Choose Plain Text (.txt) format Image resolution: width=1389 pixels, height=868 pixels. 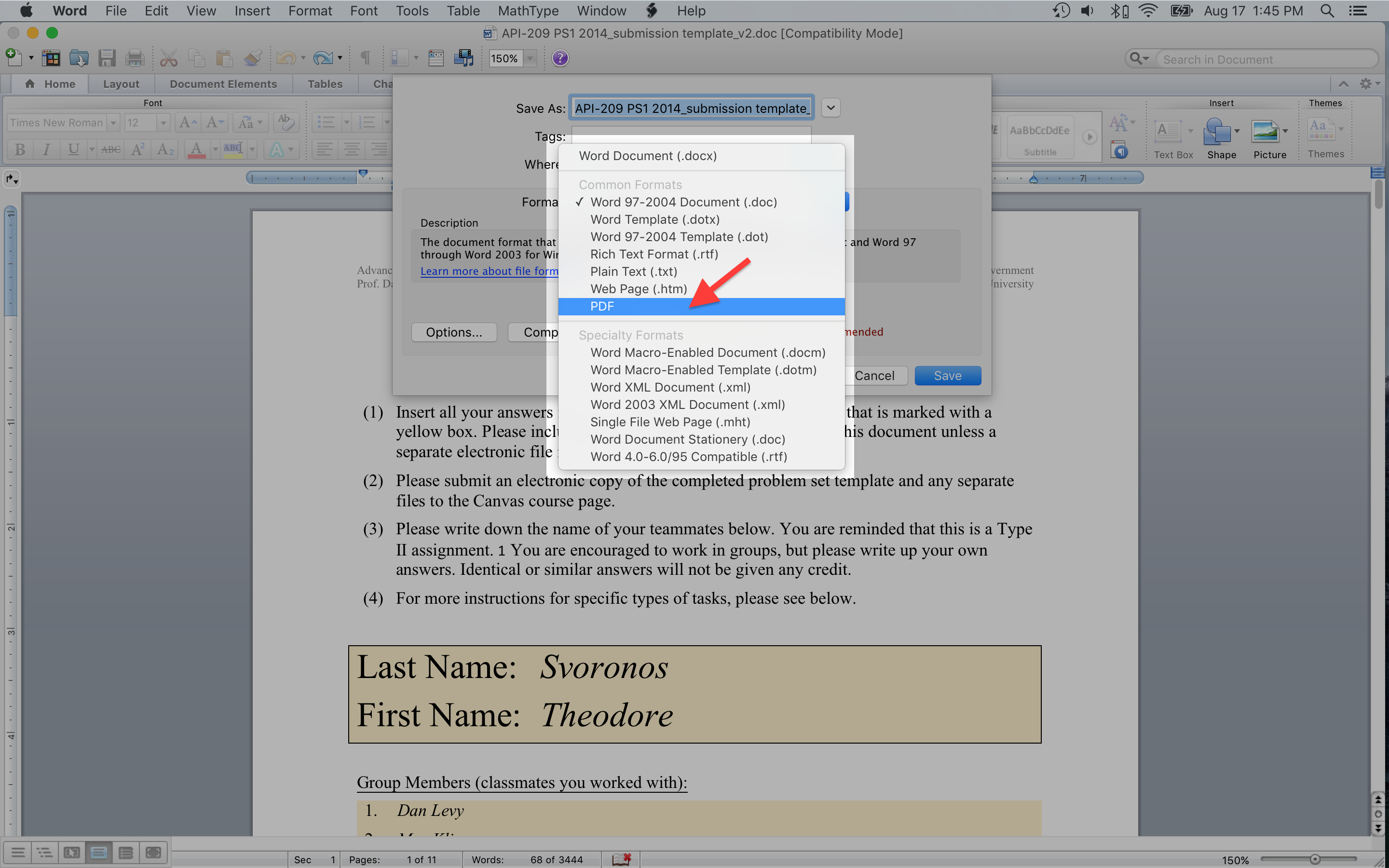click(x=701, y=271)
